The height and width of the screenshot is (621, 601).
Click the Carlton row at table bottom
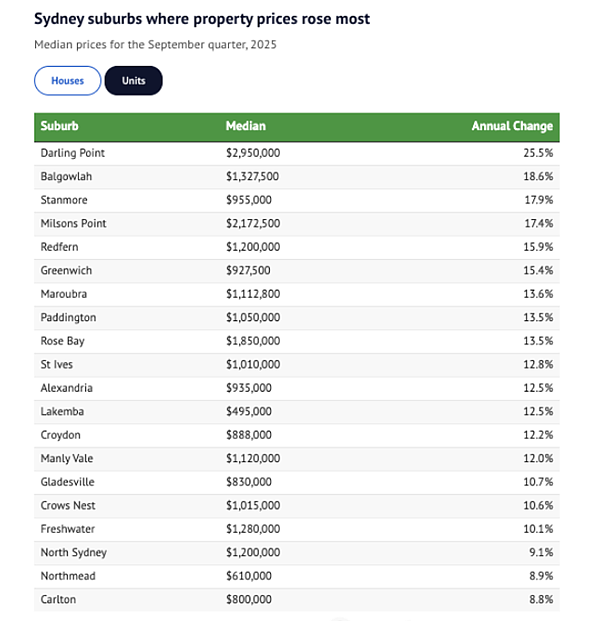pyautogui.click(x=297, y=600)
